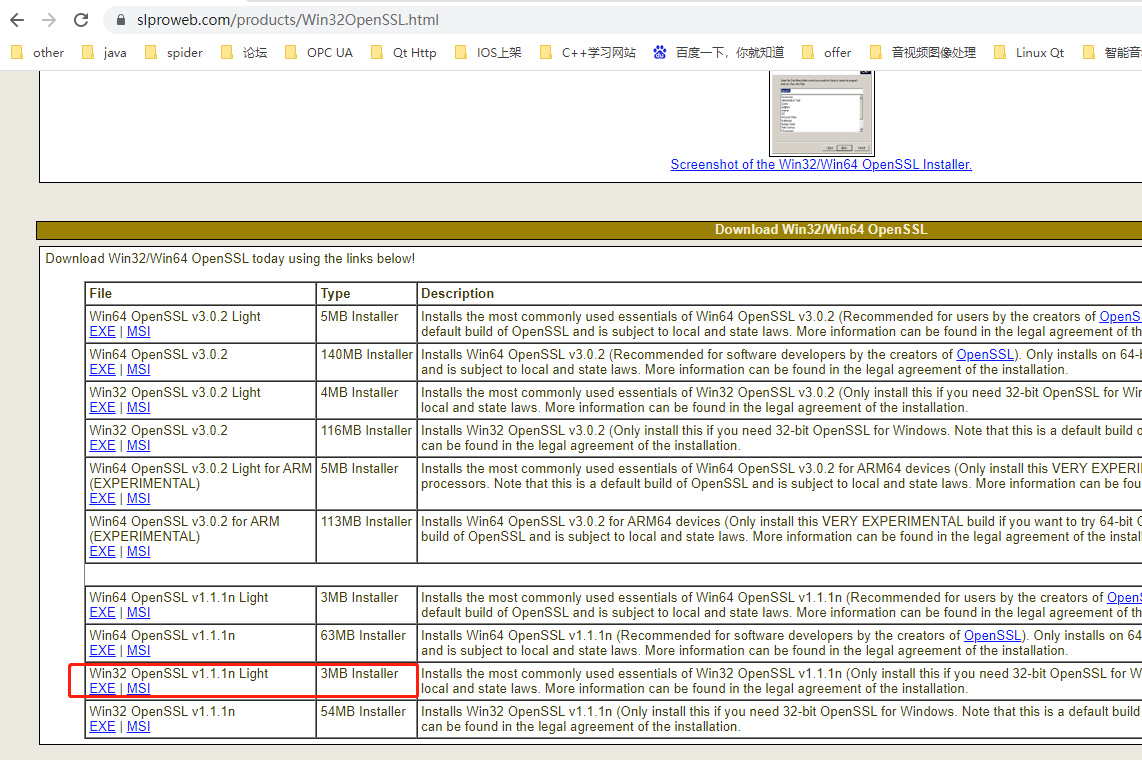Download EXE for Win64 v3.0.2 Light ARM
Image resolution: width=1142 pixels, height=760 pixels.
(102, 499)
